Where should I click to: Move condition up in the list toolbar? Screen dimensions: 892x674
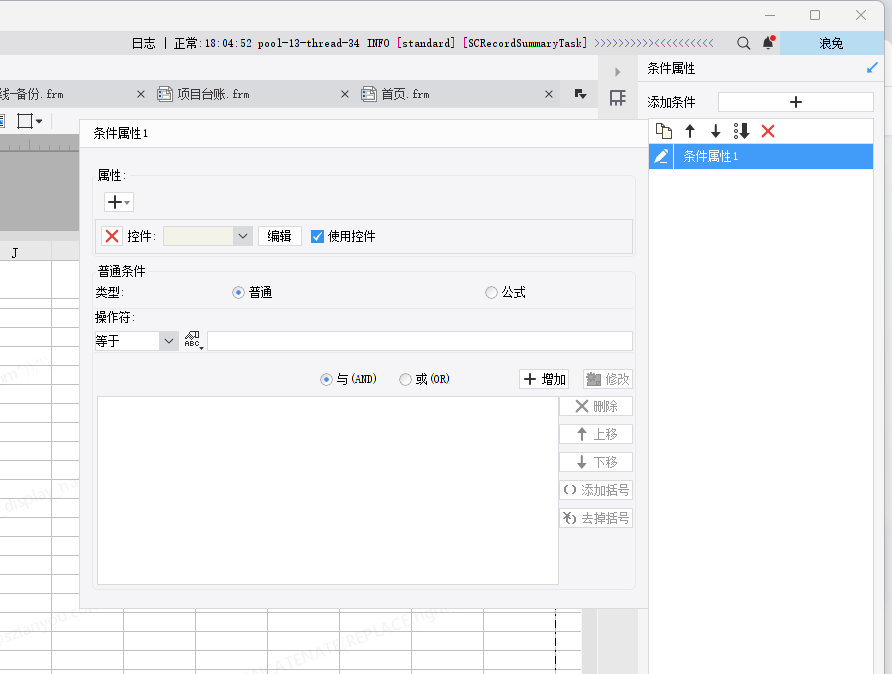click(x=690, y=131)
